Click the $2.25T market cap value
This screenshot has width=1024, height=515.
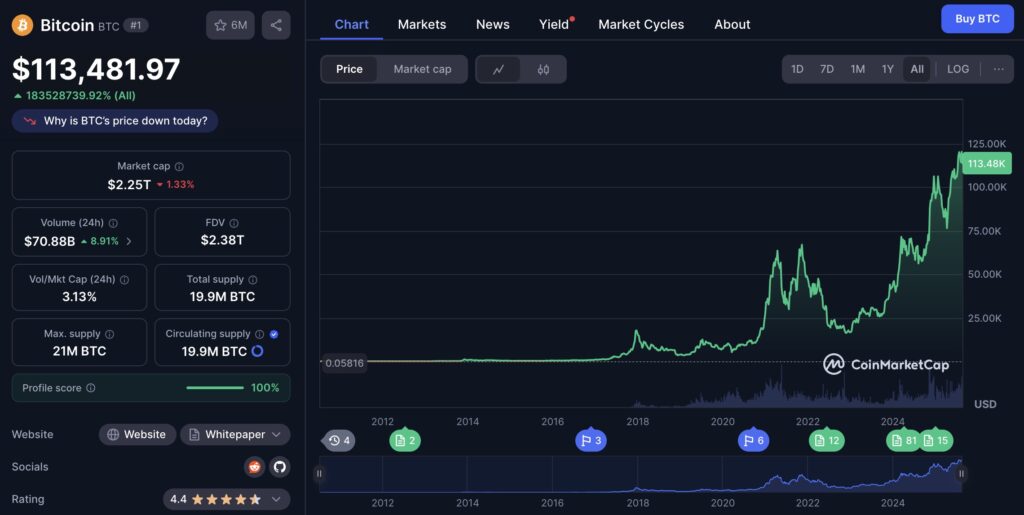(x=129, y=185)
